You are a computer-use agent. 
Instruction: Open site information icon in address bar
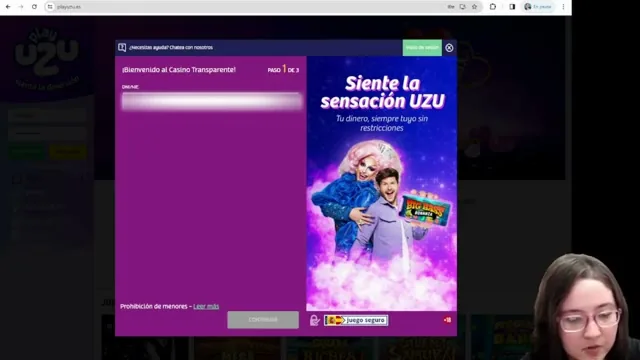[x=50, y=7]
